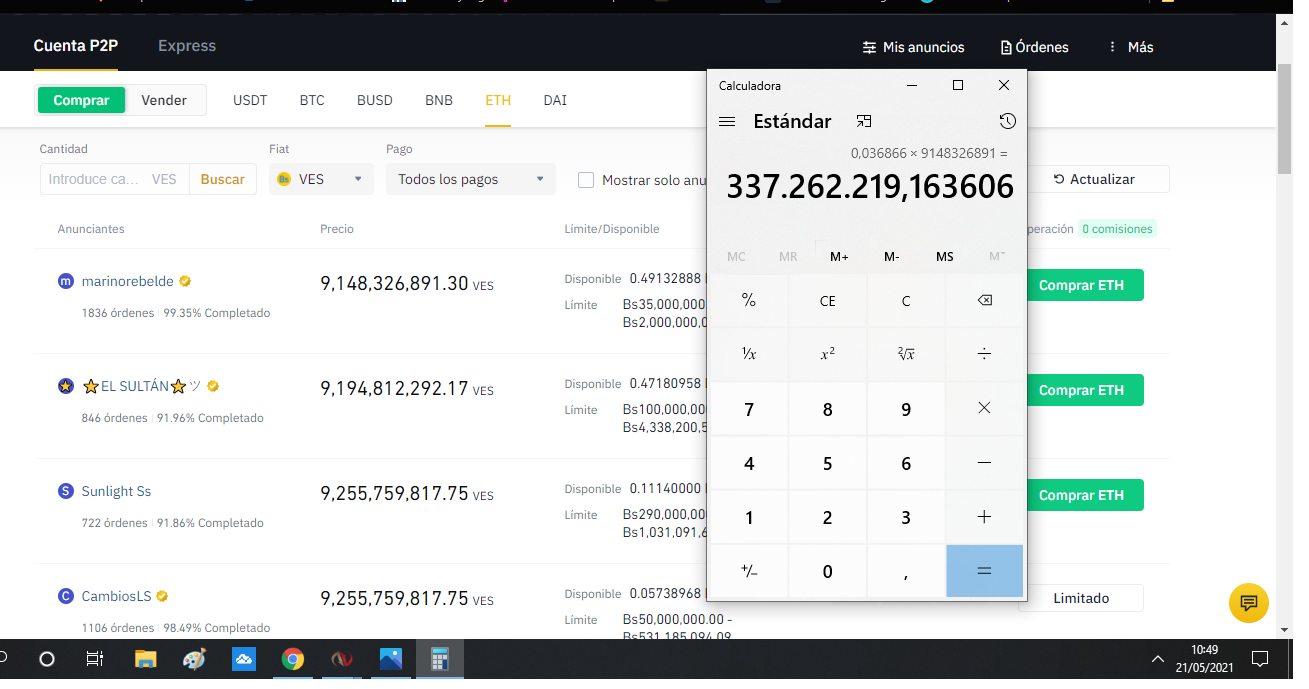Open the Más menu in top bar
Screen dimensions: 1309x689
(x=1131, y=47)
